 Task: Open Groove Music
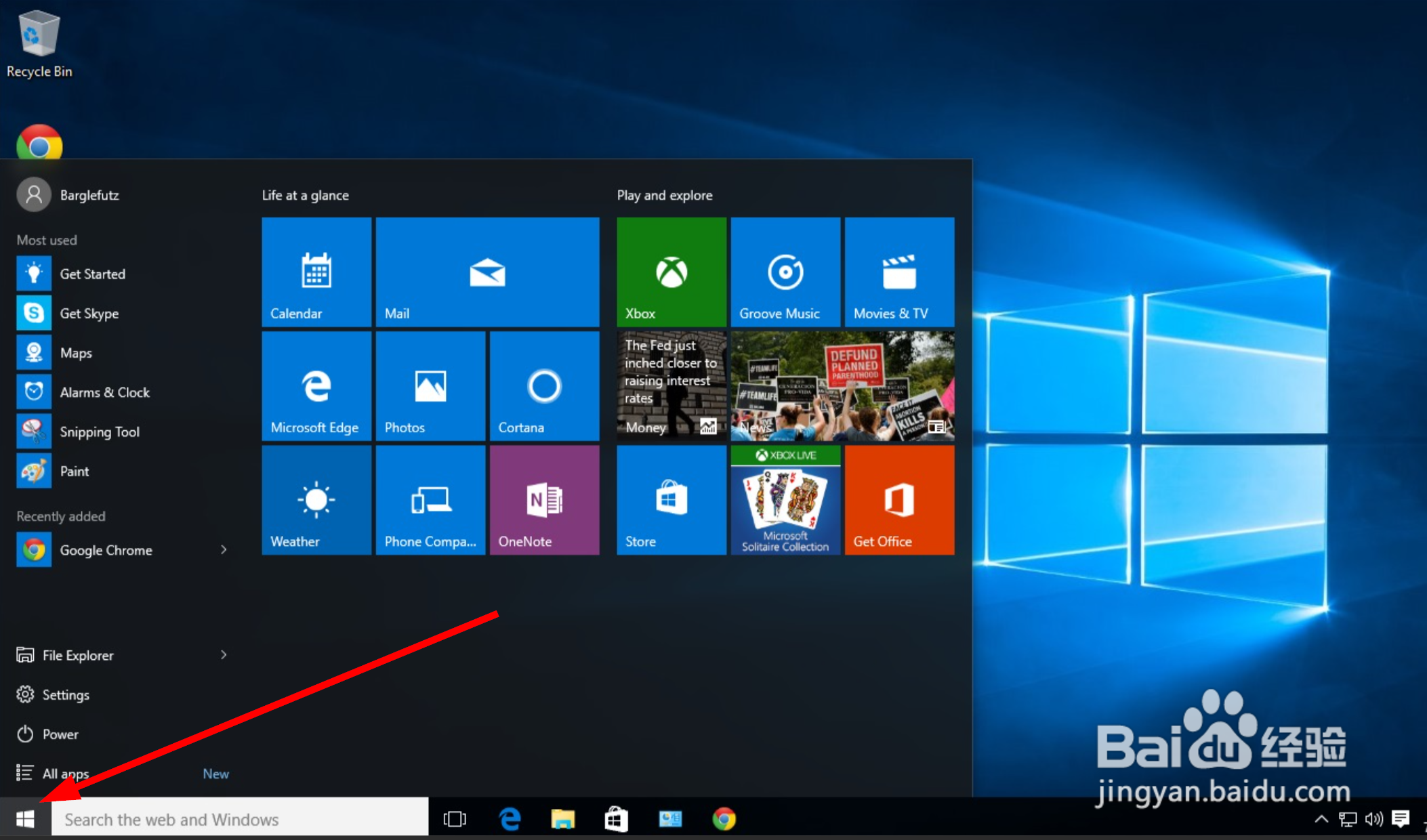click(784, 271)
